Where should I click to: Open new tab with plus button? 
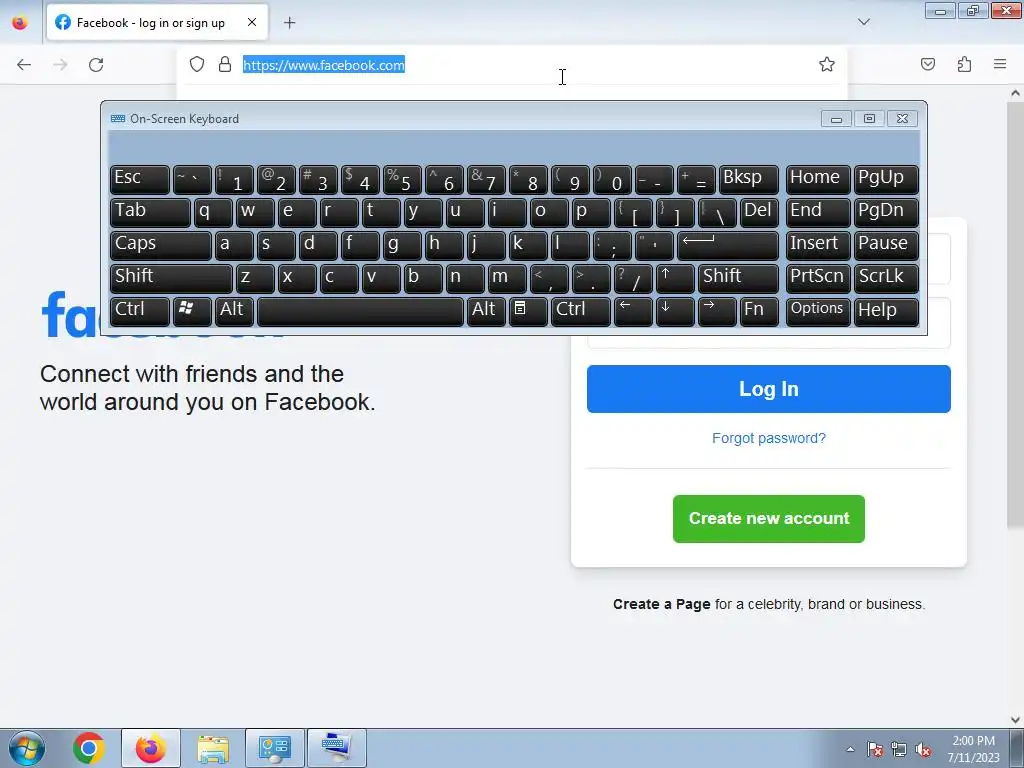tap(289, 23)
